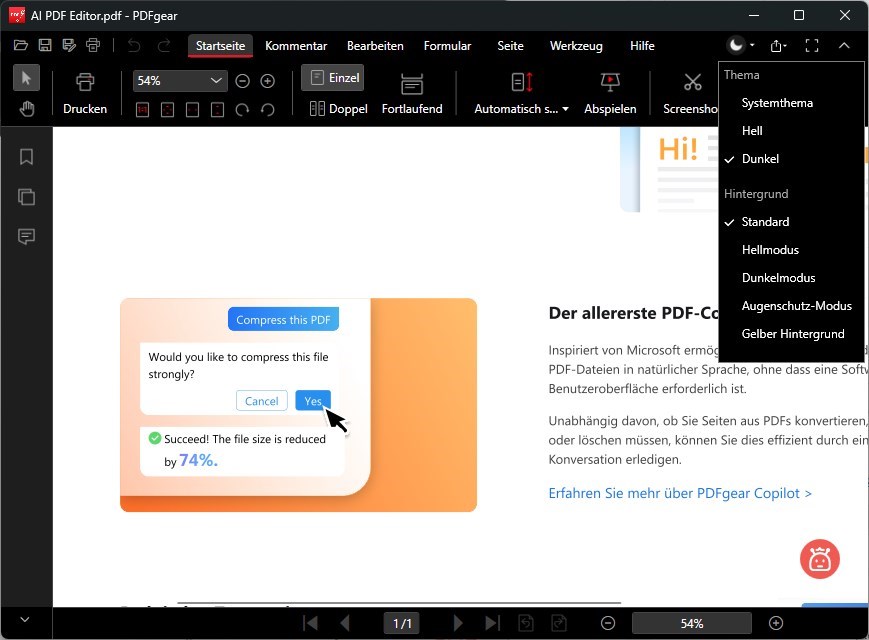
Task: Select Systemthema theme option
Action: click(x=791, y=103)
